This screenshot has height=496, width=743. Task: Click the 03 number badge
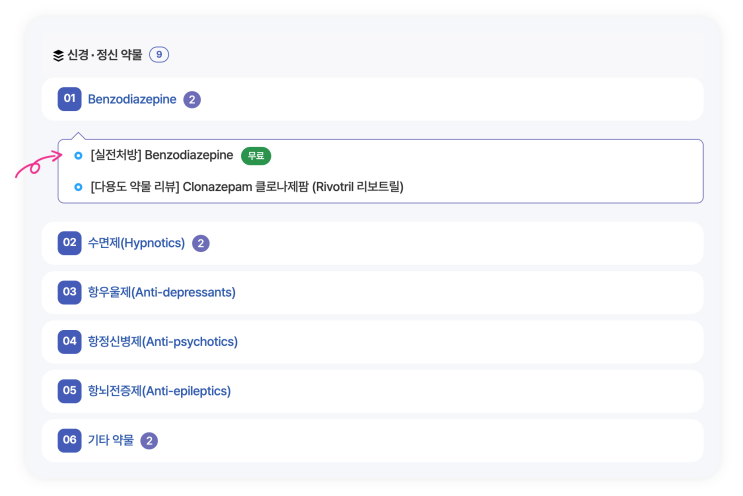[x=70, y=292]
